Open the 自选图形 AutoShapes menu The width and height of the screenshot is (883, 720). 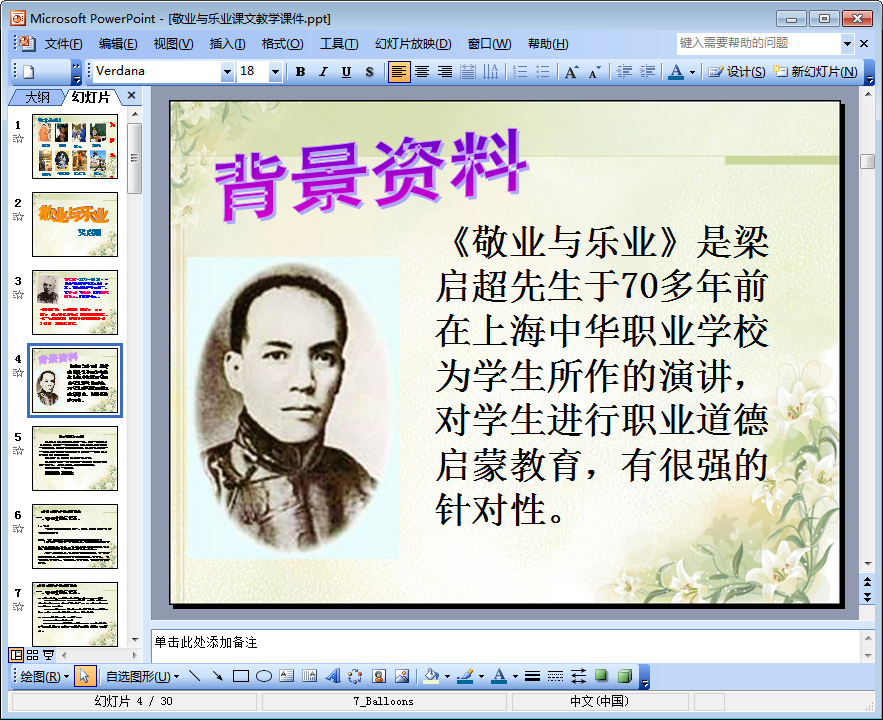pos(142,676)
